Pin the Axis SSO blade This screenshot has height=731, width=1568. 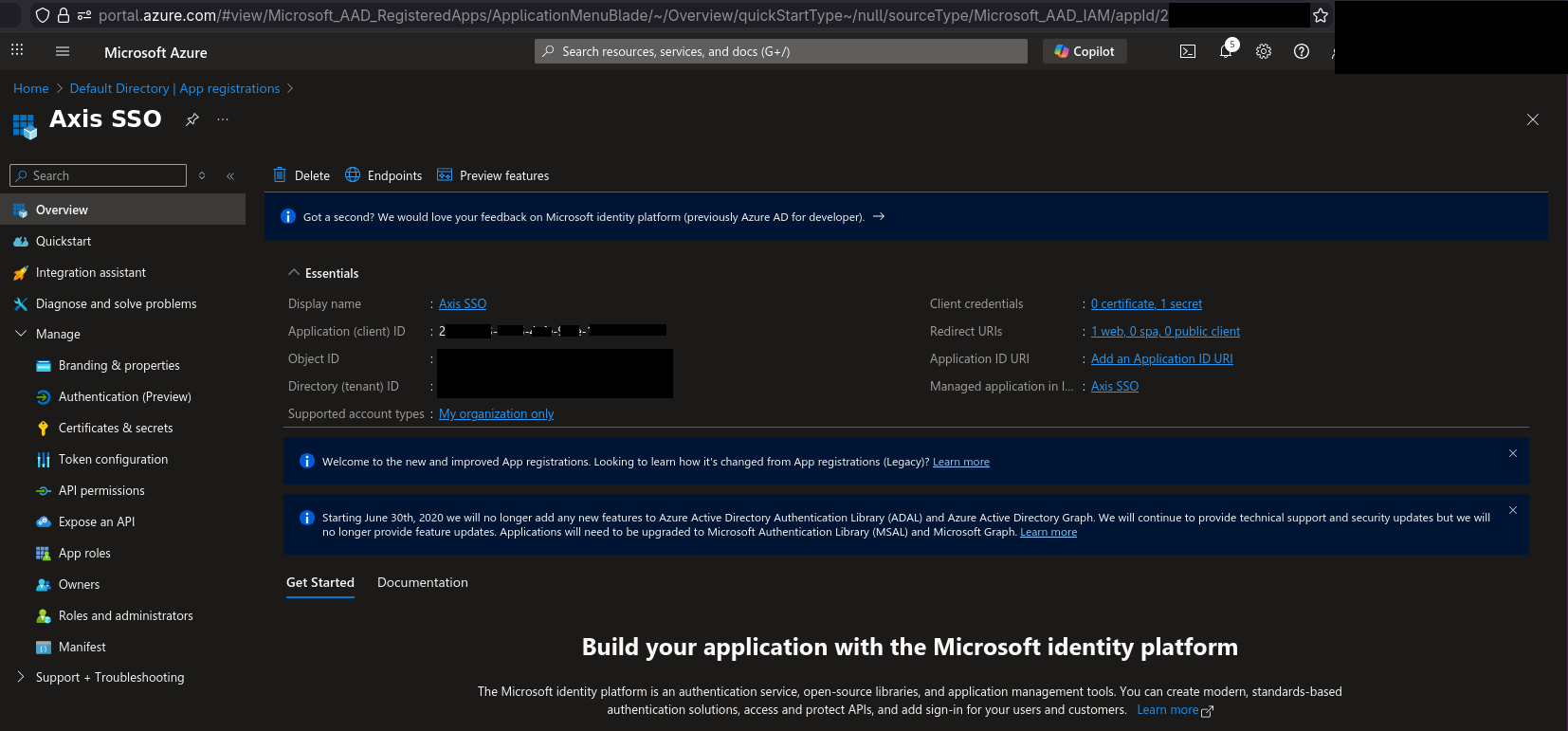click(192, 119)
